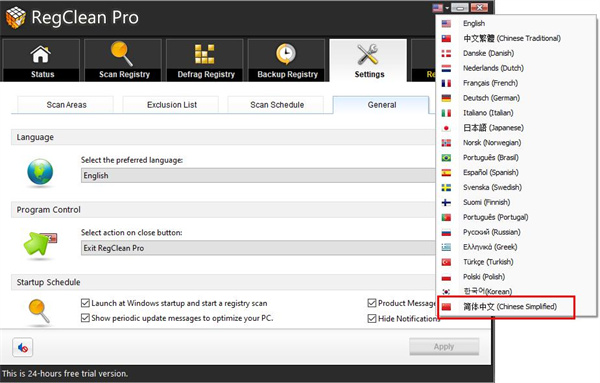The width and height of the screenshot is (600, 383).
Task: Close the RegClean Pro window
Action: [x=479, y=8]
